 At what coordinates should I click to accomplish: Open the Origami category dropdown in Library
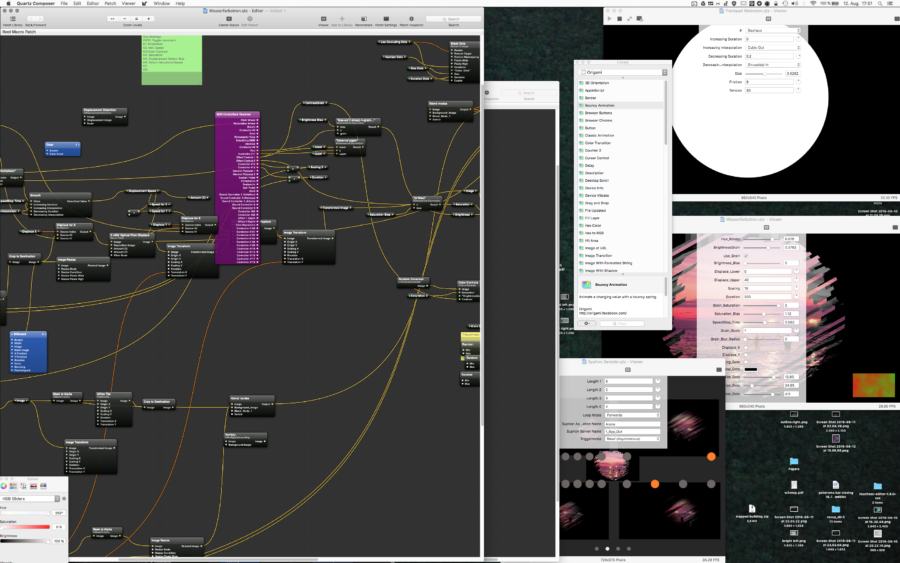tap(623, 72)
